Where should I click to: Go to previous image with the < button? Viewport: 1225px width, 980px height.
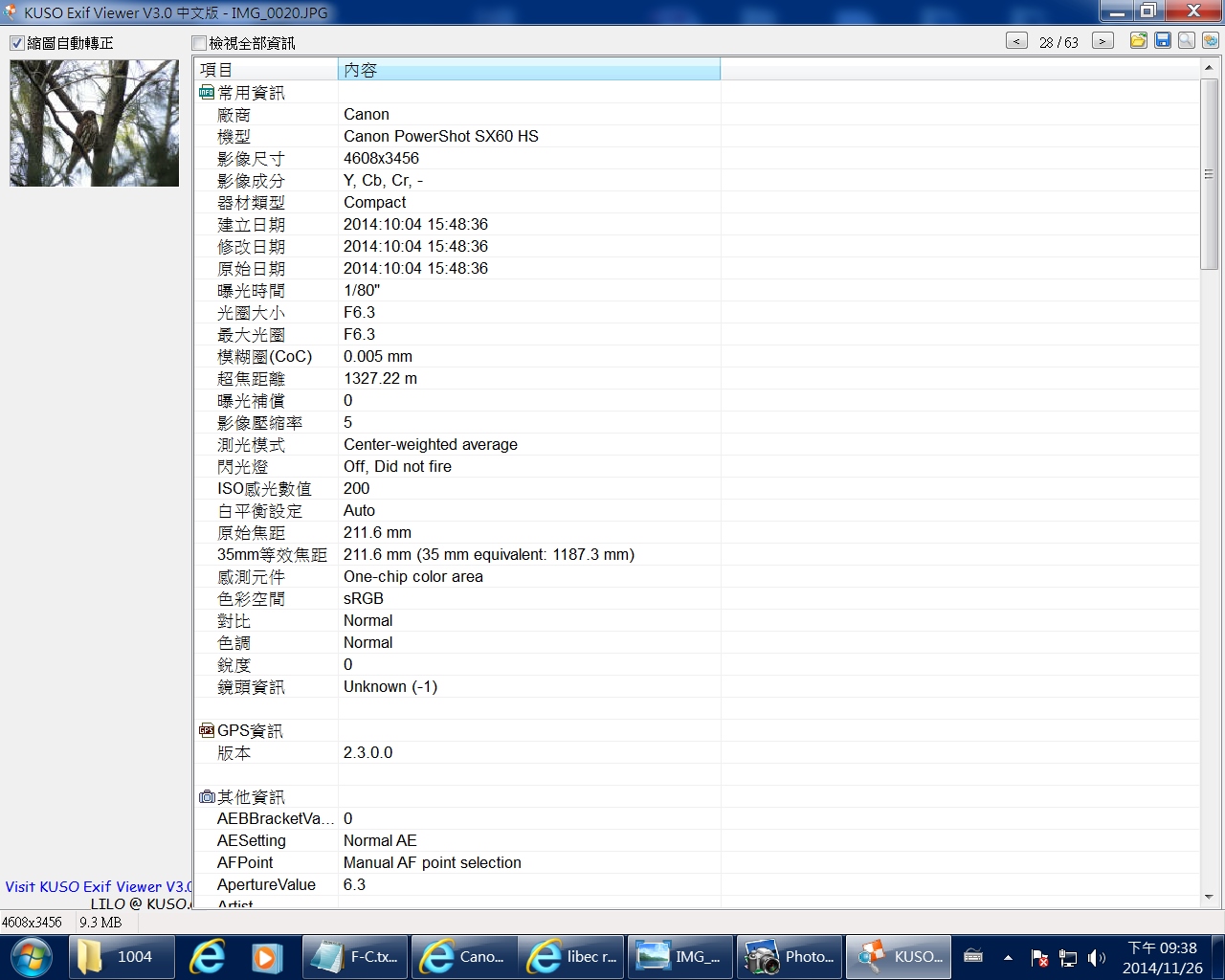[x=1016, y=41]
